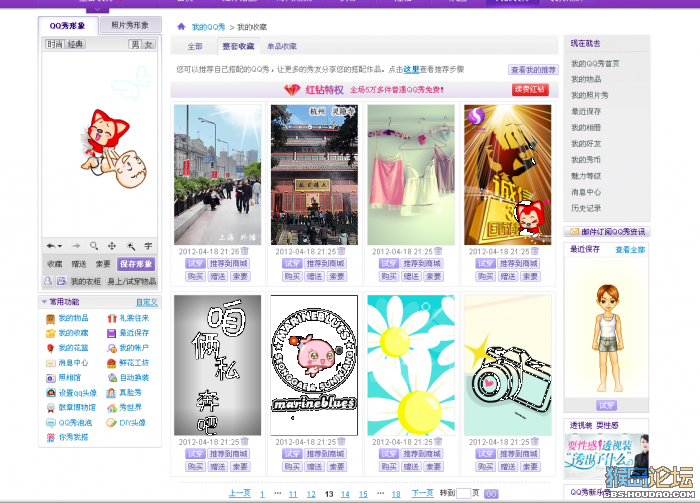This screenshot has height=503, width=700.
Task: Click the person silhouette icon left of 我的衣柜
Action: point(48,281)
